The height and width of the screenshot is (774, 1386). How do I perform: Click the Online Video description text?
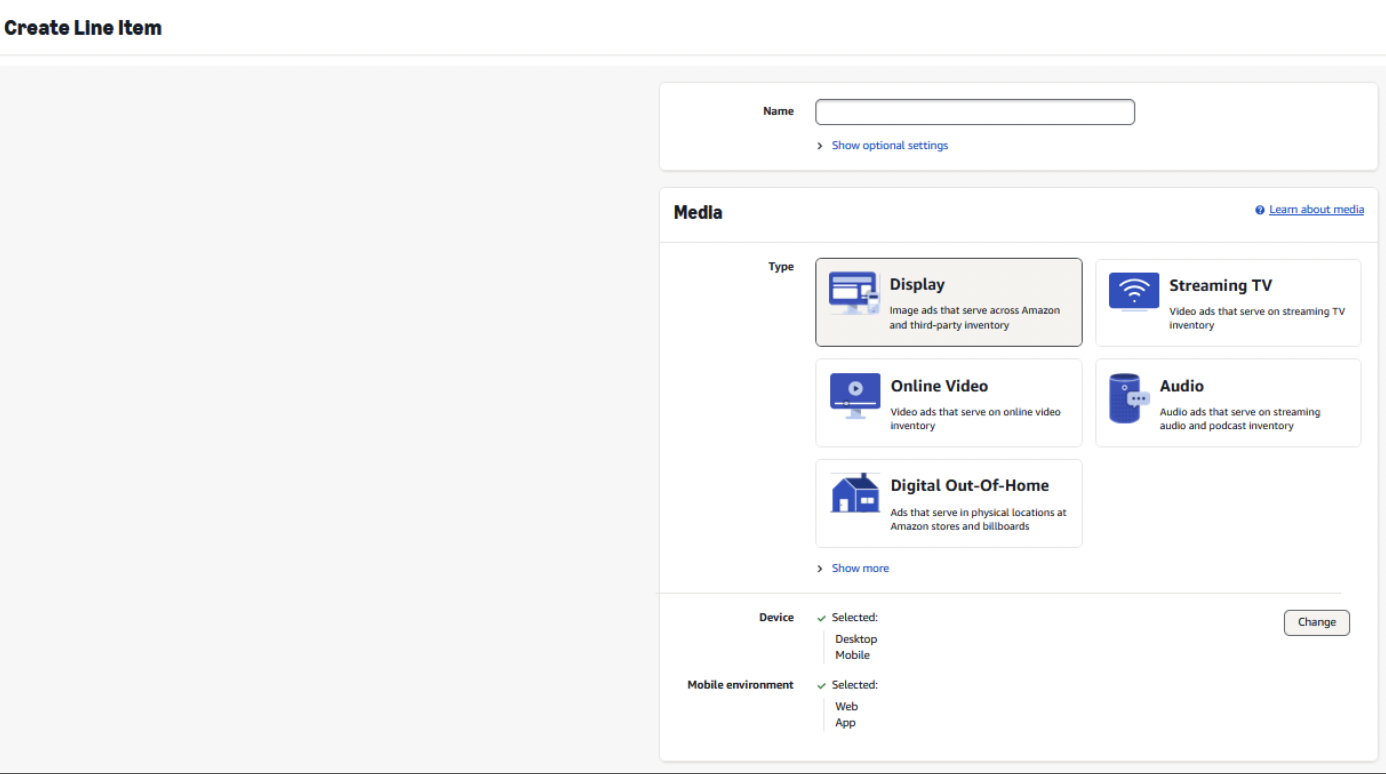[x=976, y=419]
